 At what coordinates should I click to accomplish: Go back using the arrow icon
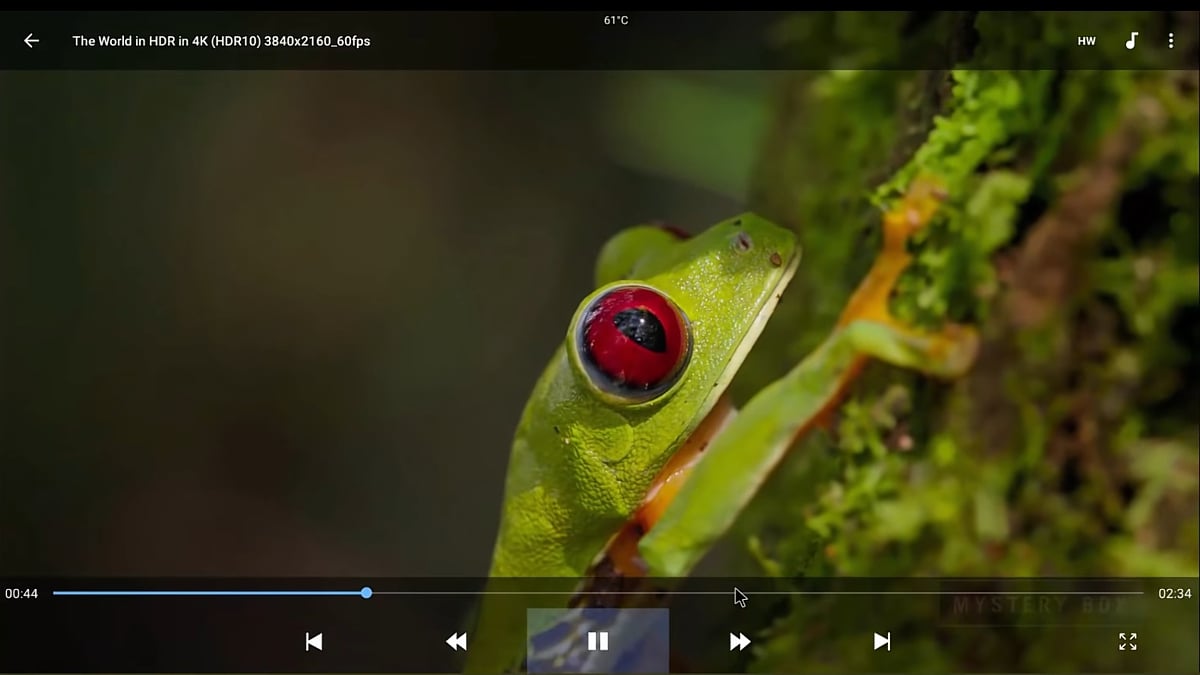point(31,41)
